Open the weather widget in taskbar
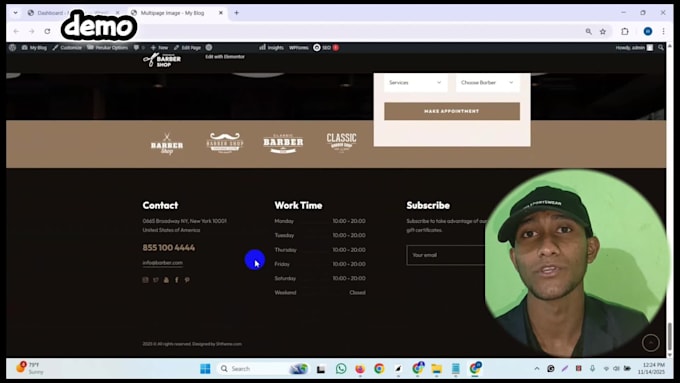The image size is (680, 383). tap(30, 368)
